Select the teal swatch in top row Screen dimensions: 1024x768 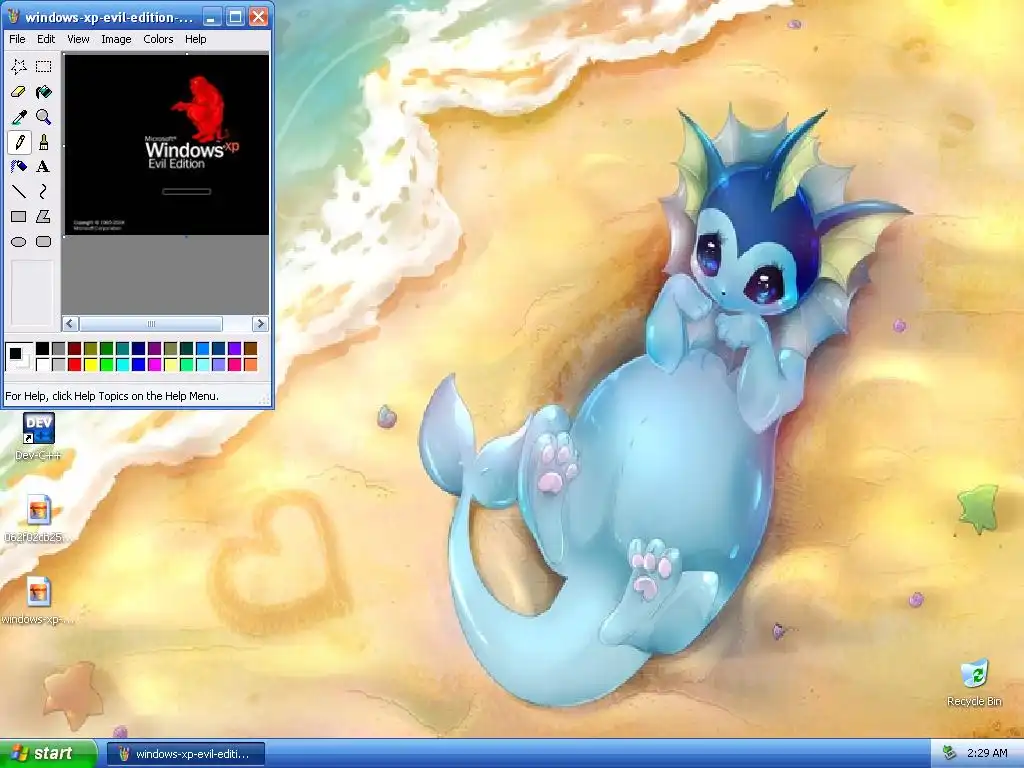123,349
